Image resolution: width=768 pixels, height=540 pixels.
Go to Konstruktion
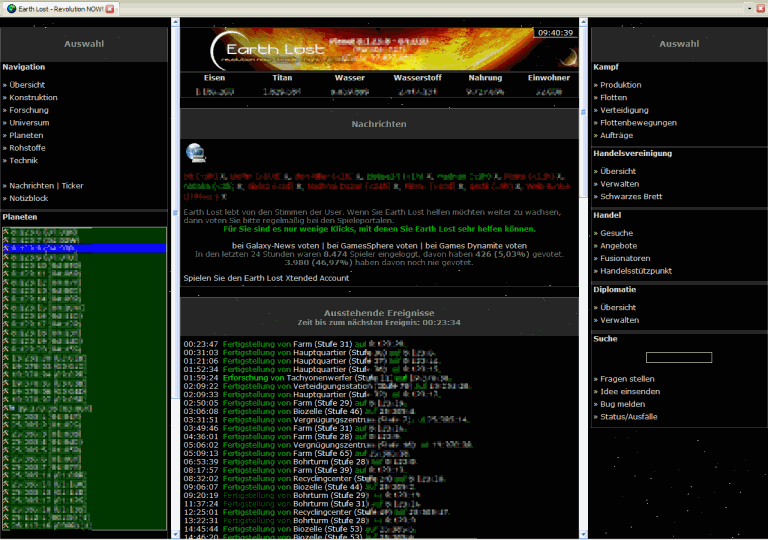[x=33, y=98]
